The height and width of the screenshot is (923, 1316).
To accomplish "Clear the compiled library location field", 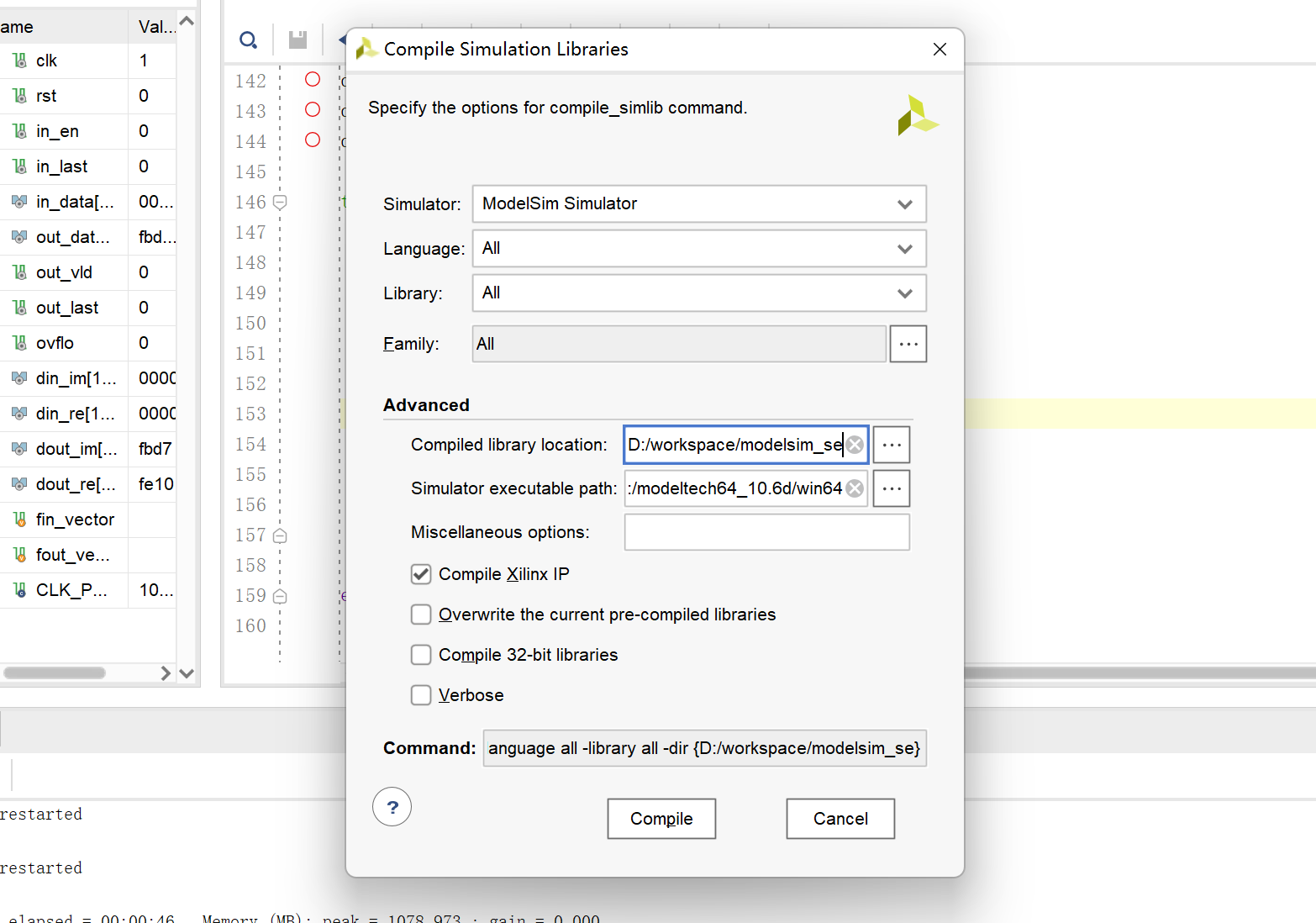I will 855,445.
